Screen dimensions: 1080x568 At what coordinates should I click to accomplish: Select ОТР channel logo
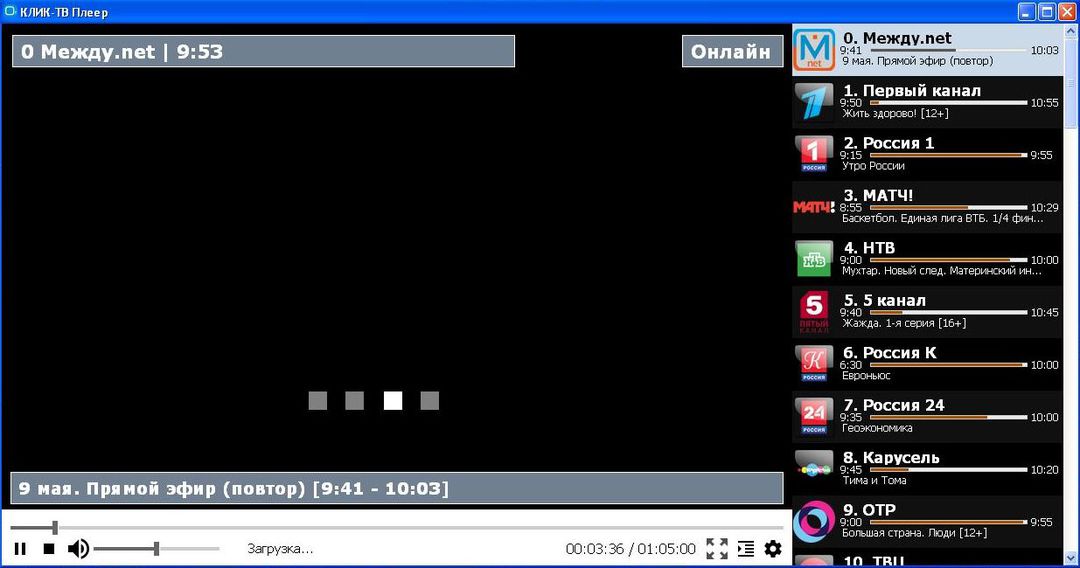click(813, 522)
